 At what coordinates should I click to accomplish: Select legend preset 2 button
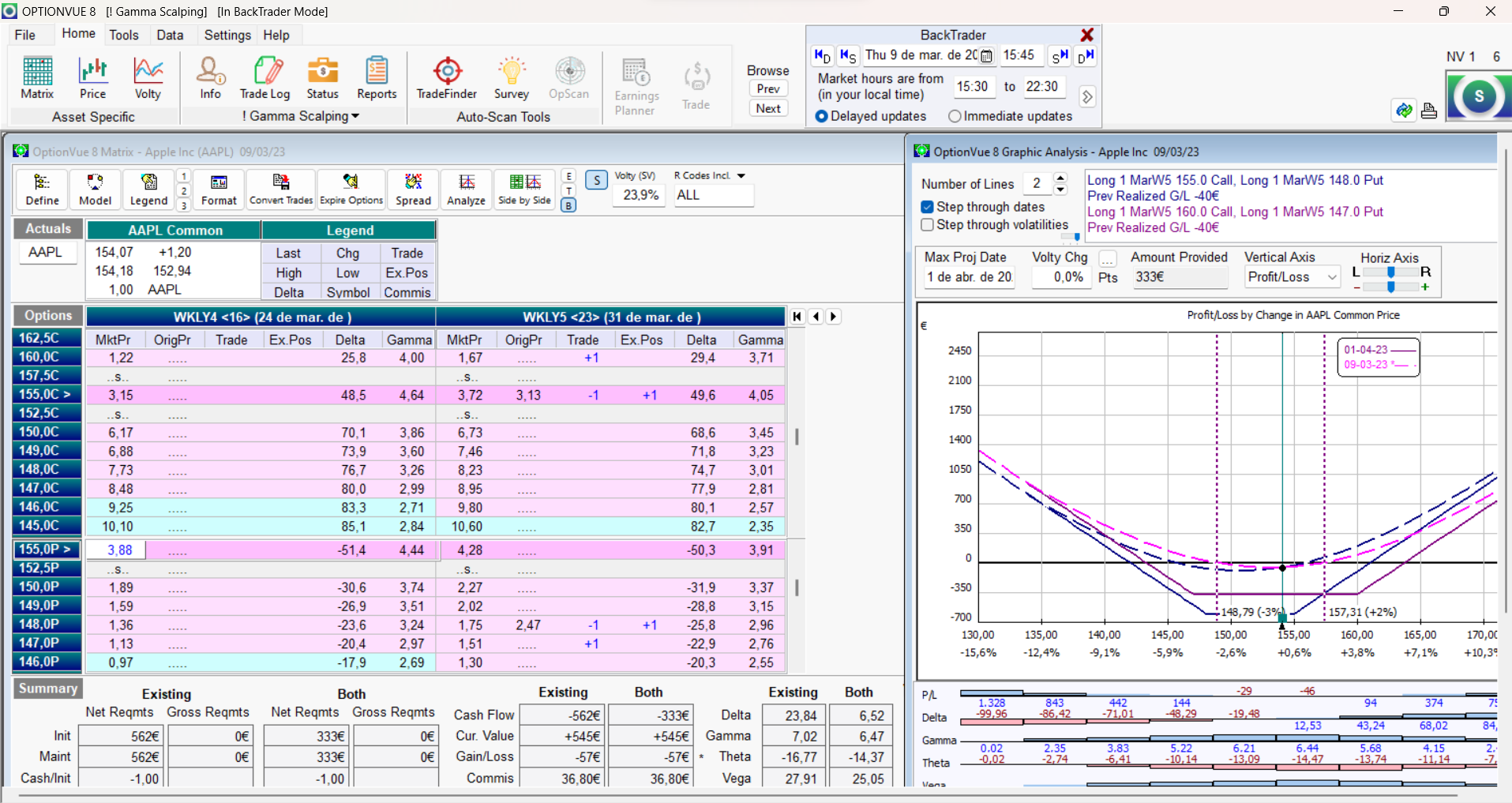[x=183, y=191]
